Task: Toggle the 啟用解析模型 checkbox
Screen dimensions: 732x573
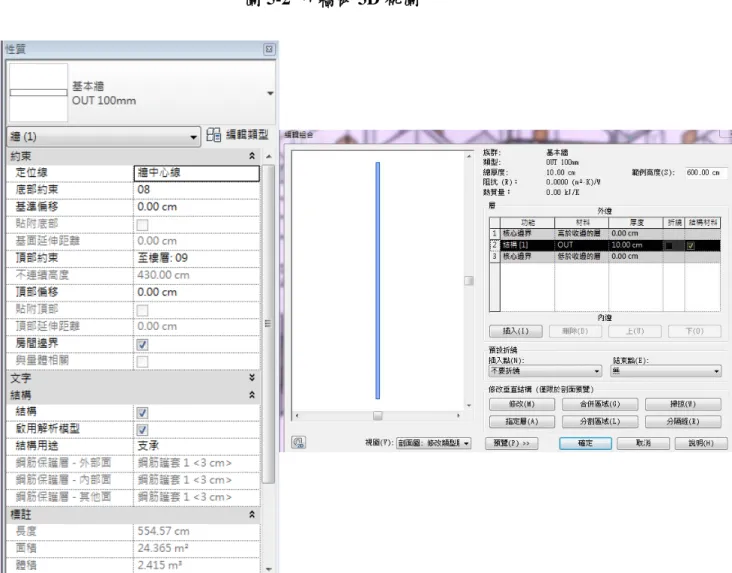Action: coord(142,430)
